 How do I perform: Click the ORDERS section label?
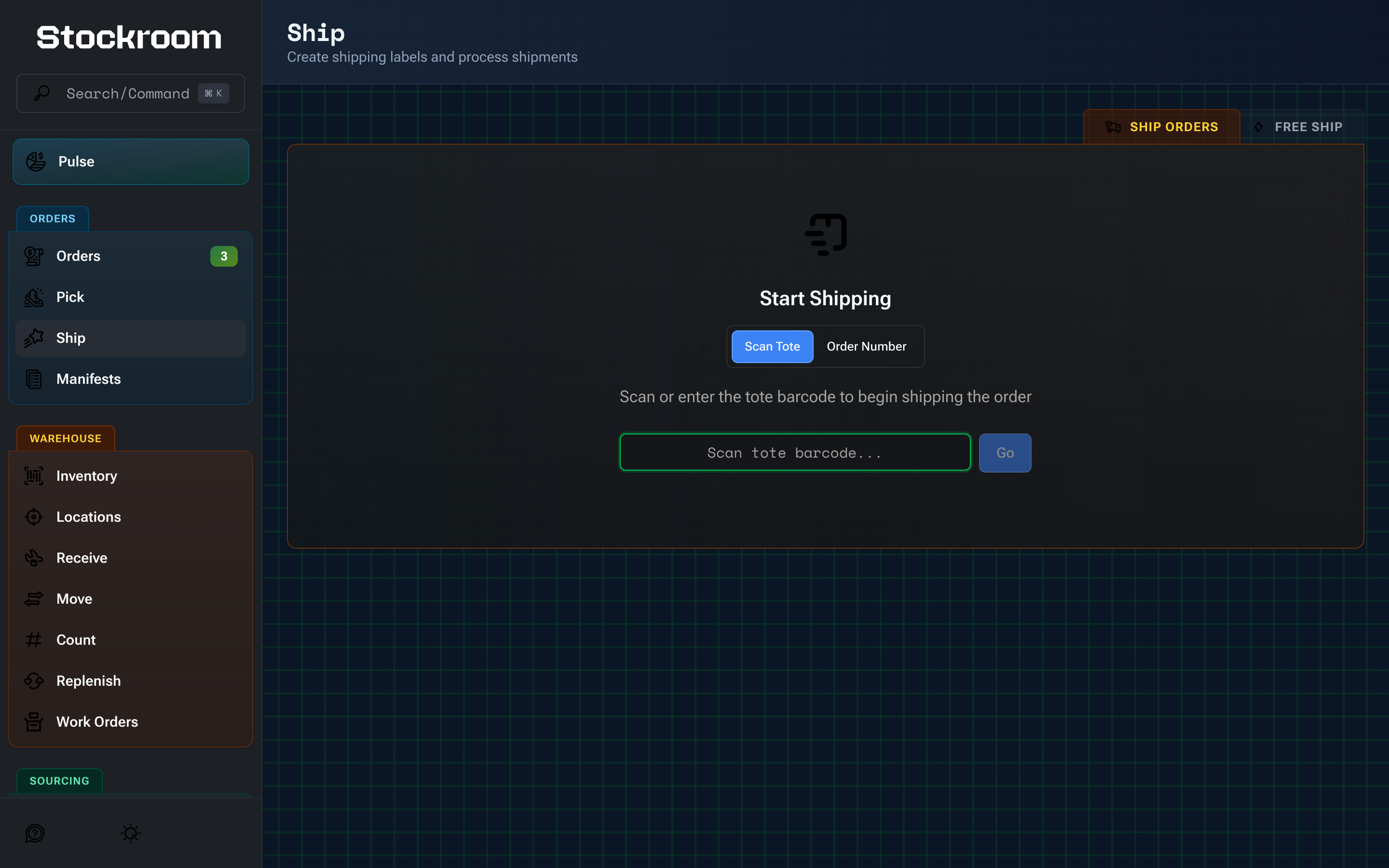click(x=52, y=219)
